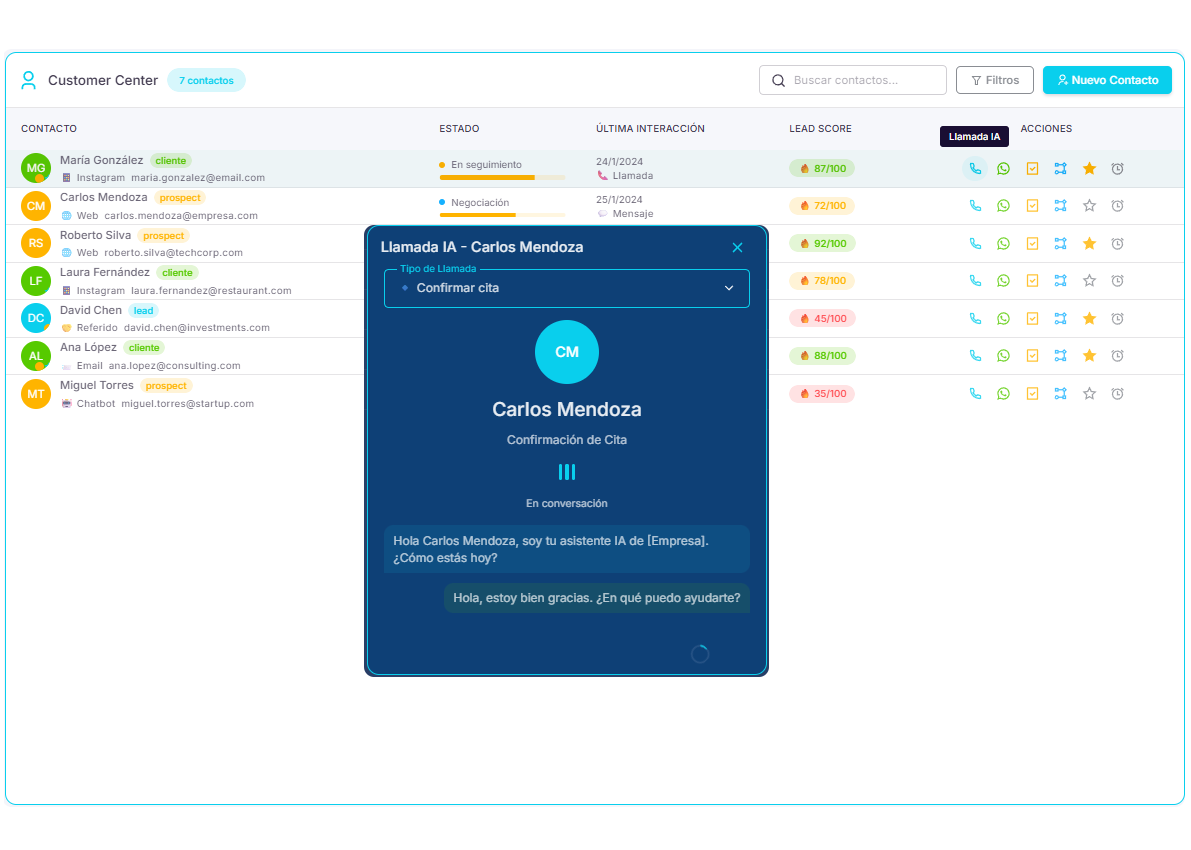
Task: Start an IA call for María González
Action: pos(975,168)
